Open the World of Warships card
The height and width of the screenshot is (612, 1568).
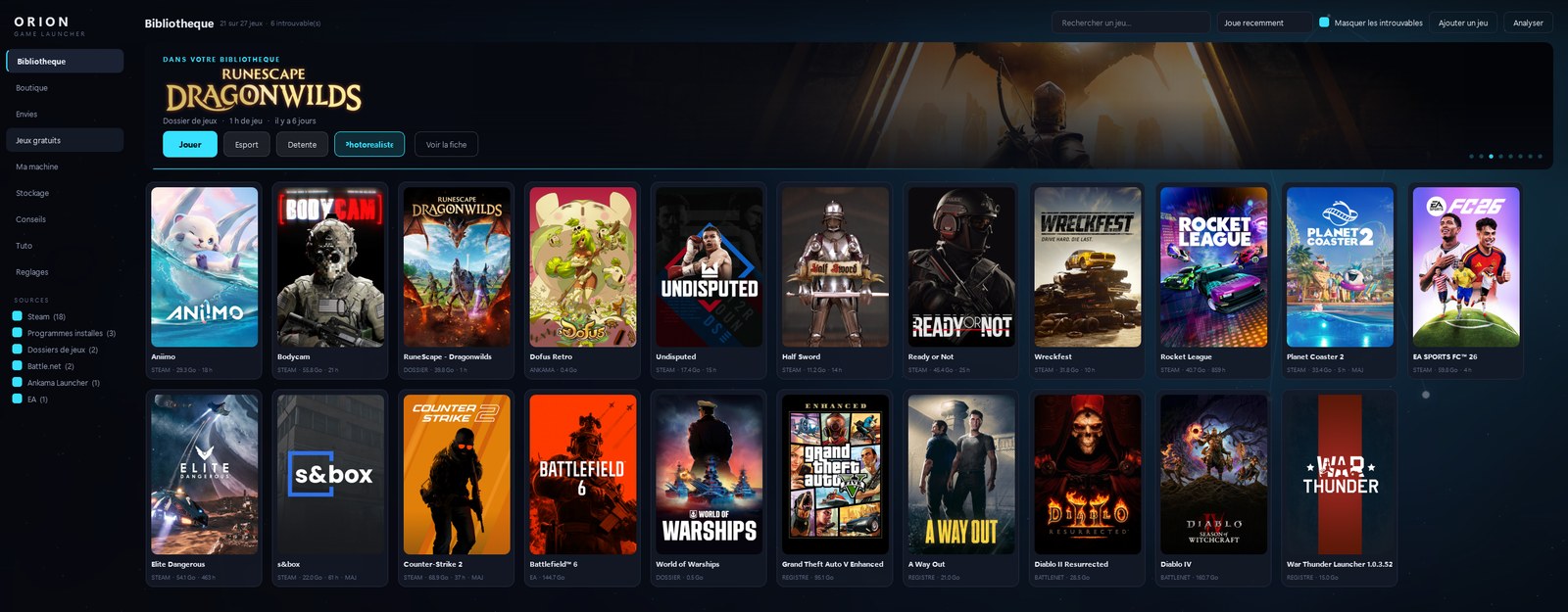710,489
